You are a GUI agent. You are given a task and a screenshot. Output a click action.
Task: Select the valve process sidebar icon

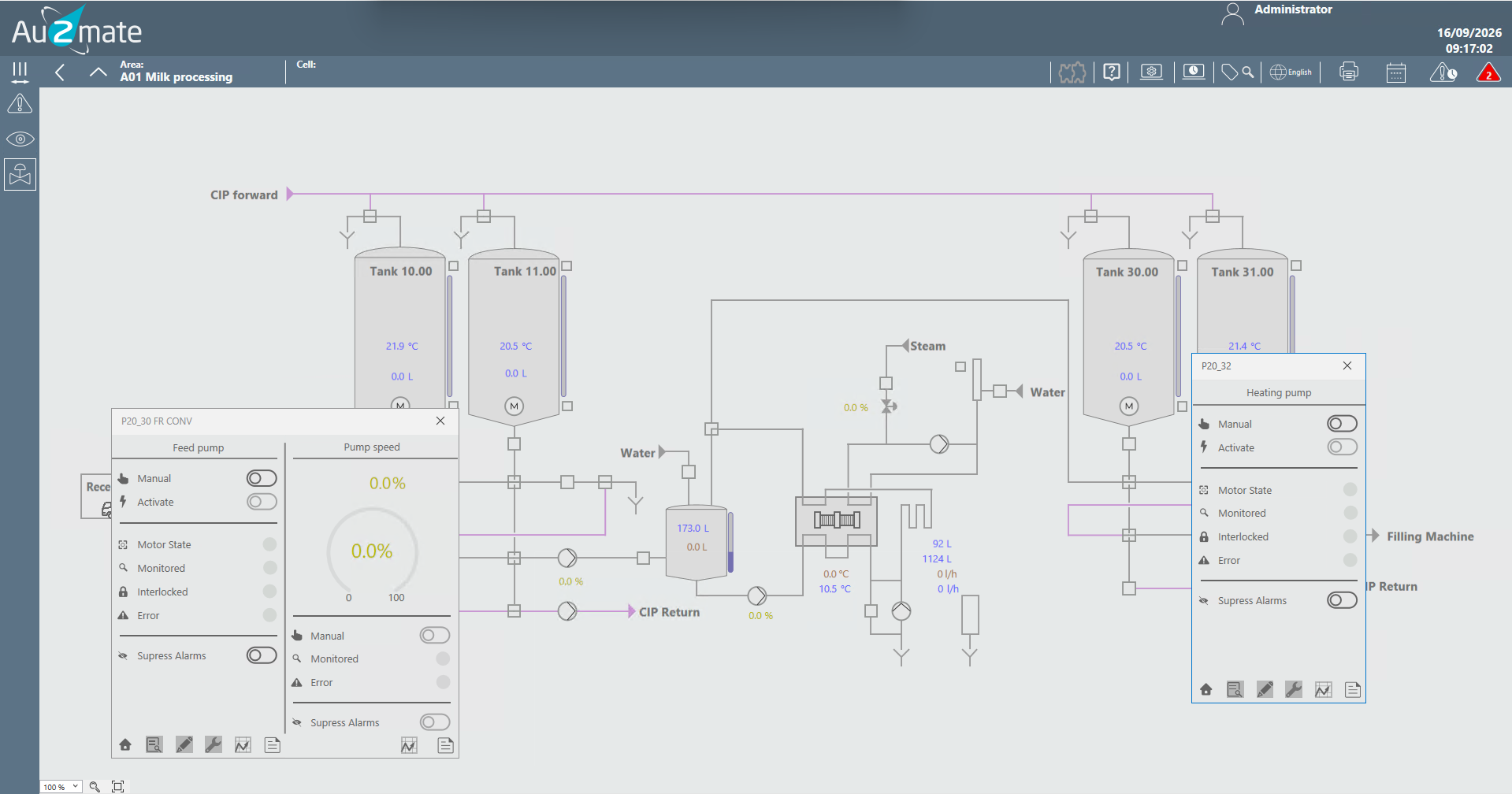click(x=20, y=174)
